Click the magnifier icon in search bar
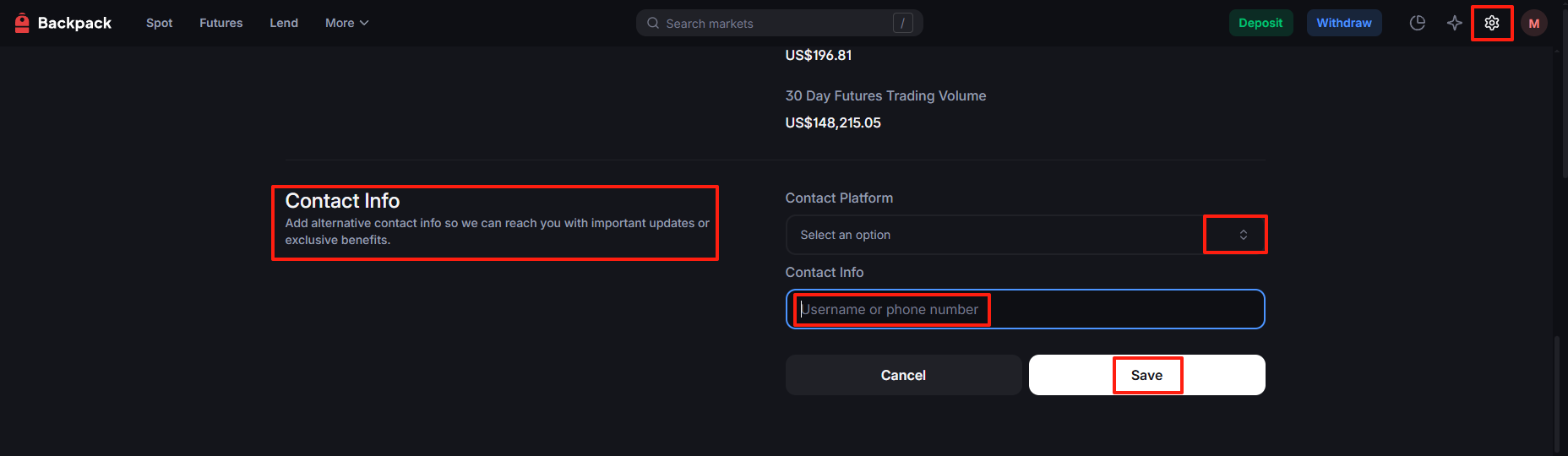Viewport: 1568px width, 456px height. 653,23
